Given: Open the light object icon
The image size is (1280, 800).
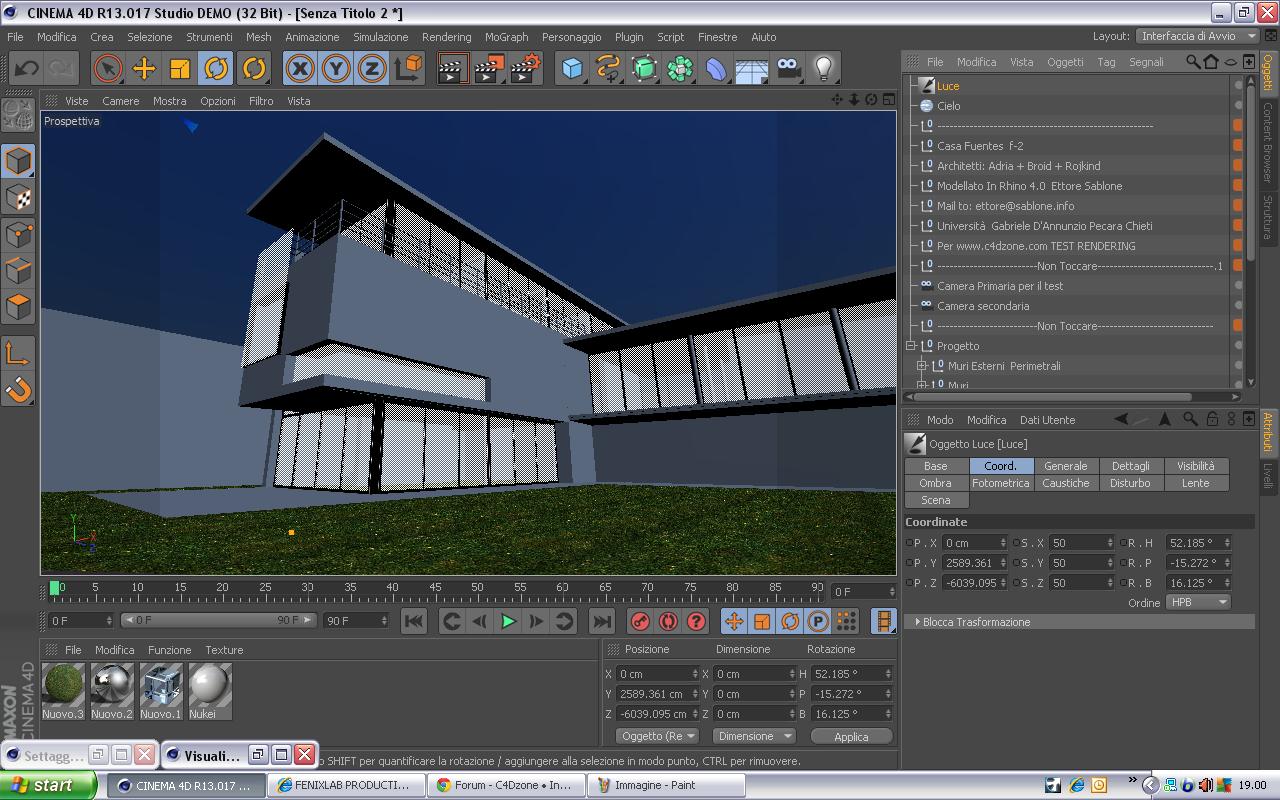Looking at the screenshot, I should [x=823, y=68].
